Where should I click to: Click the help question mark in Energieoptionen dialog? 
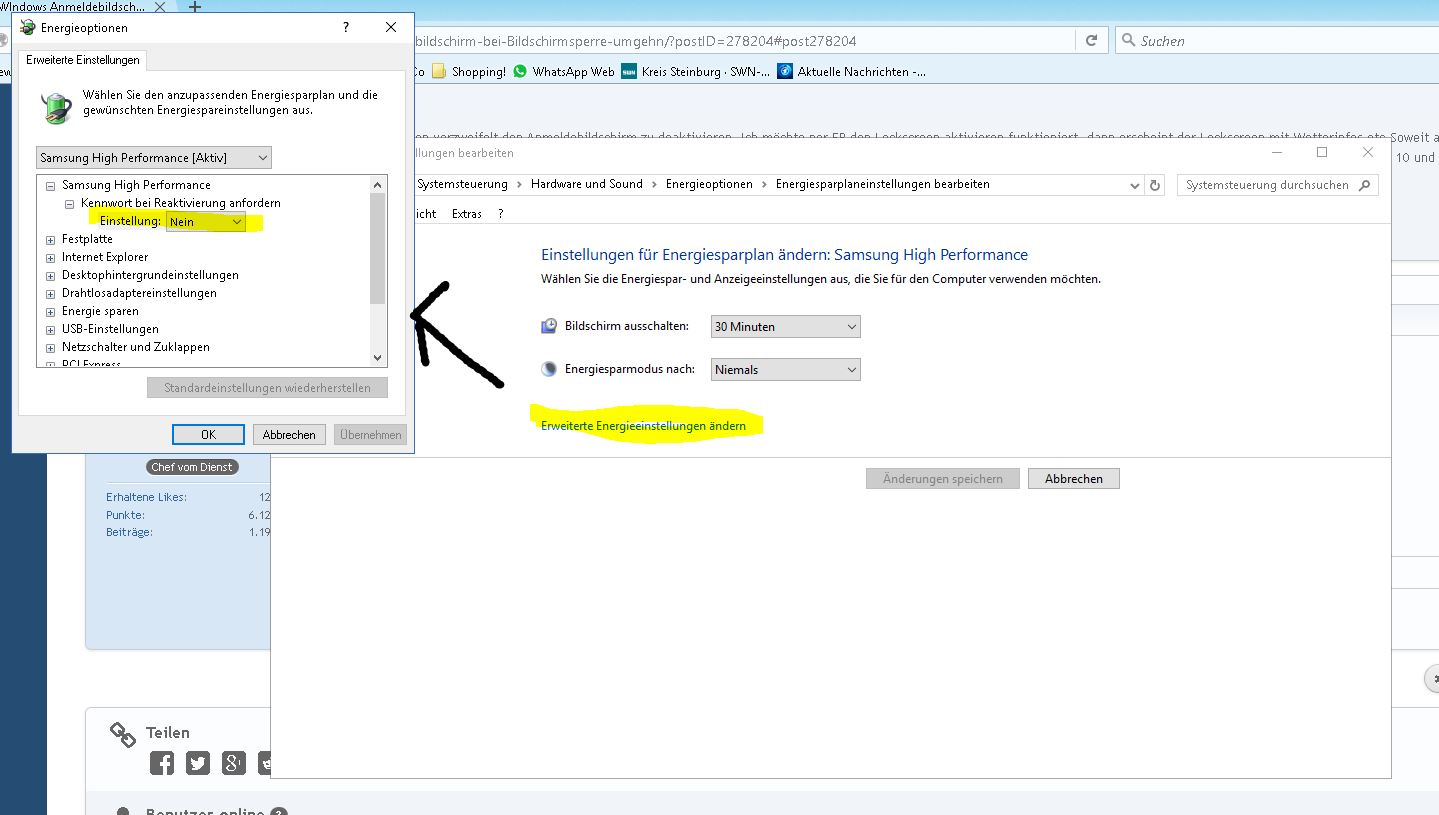[346, 28]
